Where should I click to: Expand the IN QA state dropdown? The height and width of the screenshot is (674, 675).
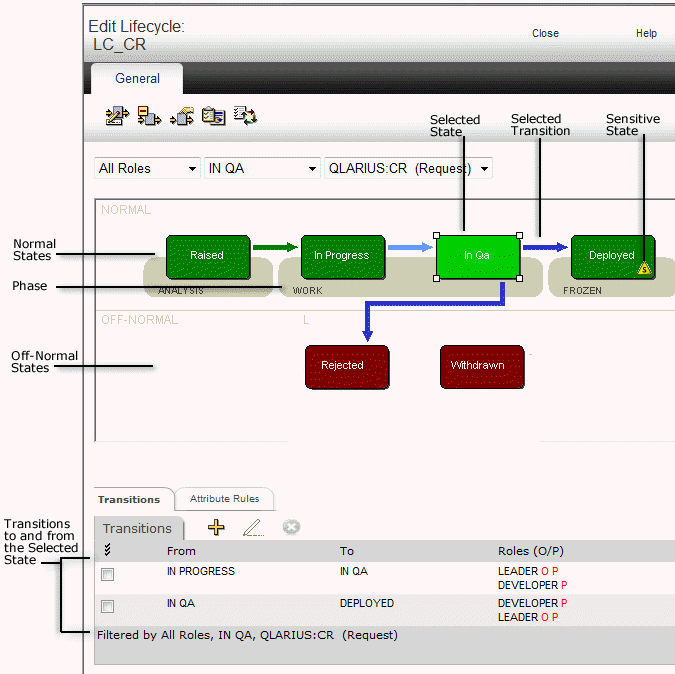pyautogui.click(x=262, y=169)
